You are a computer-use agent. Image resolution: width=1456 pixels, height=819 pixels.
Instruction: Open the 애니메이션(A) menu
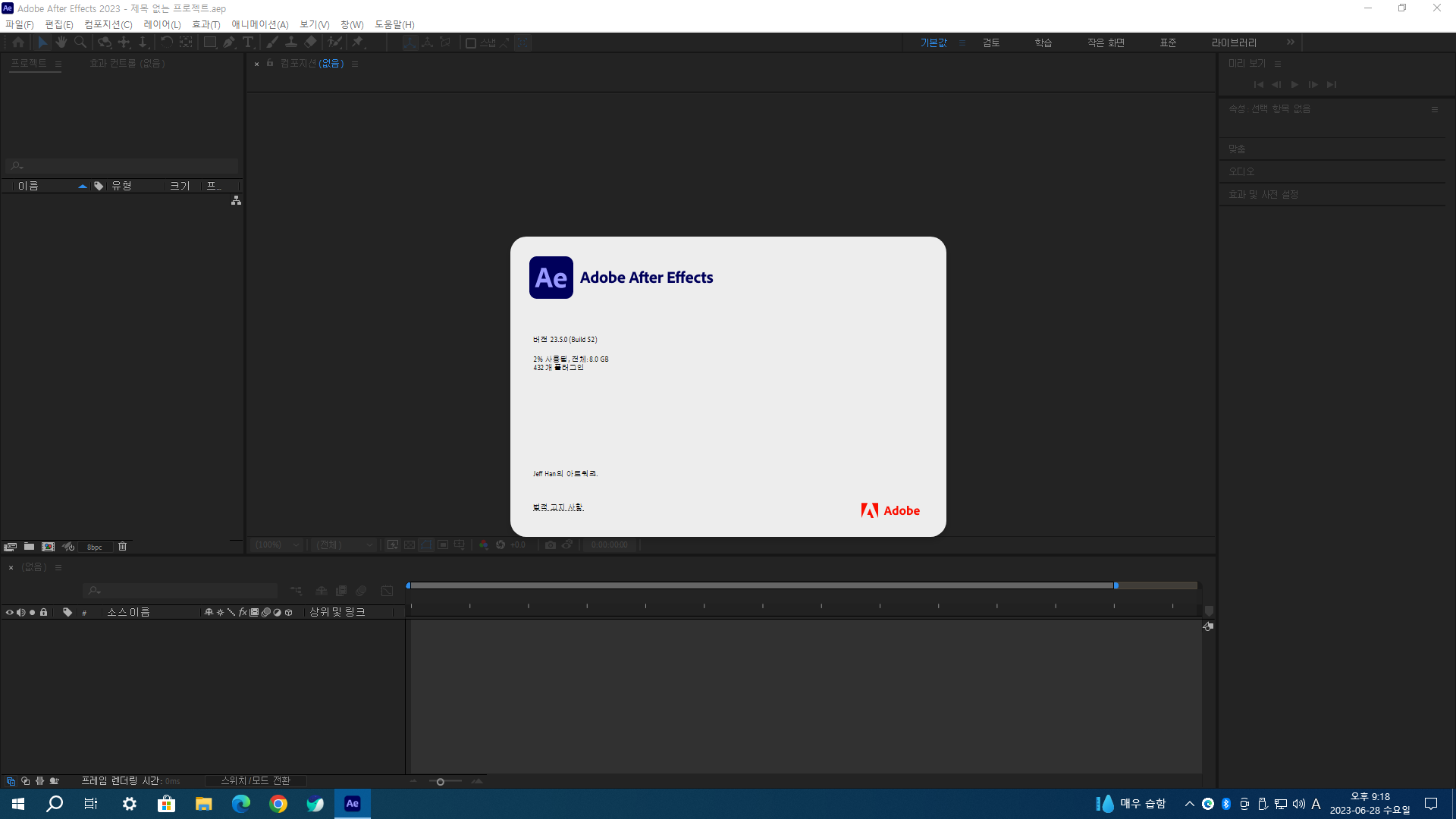(260, 24)
